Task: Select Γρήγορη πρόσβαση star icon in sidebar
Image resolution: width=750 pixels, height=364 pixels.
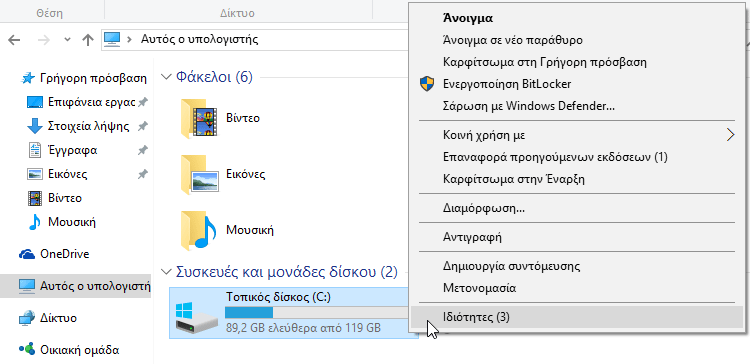Action: (29, 78)
